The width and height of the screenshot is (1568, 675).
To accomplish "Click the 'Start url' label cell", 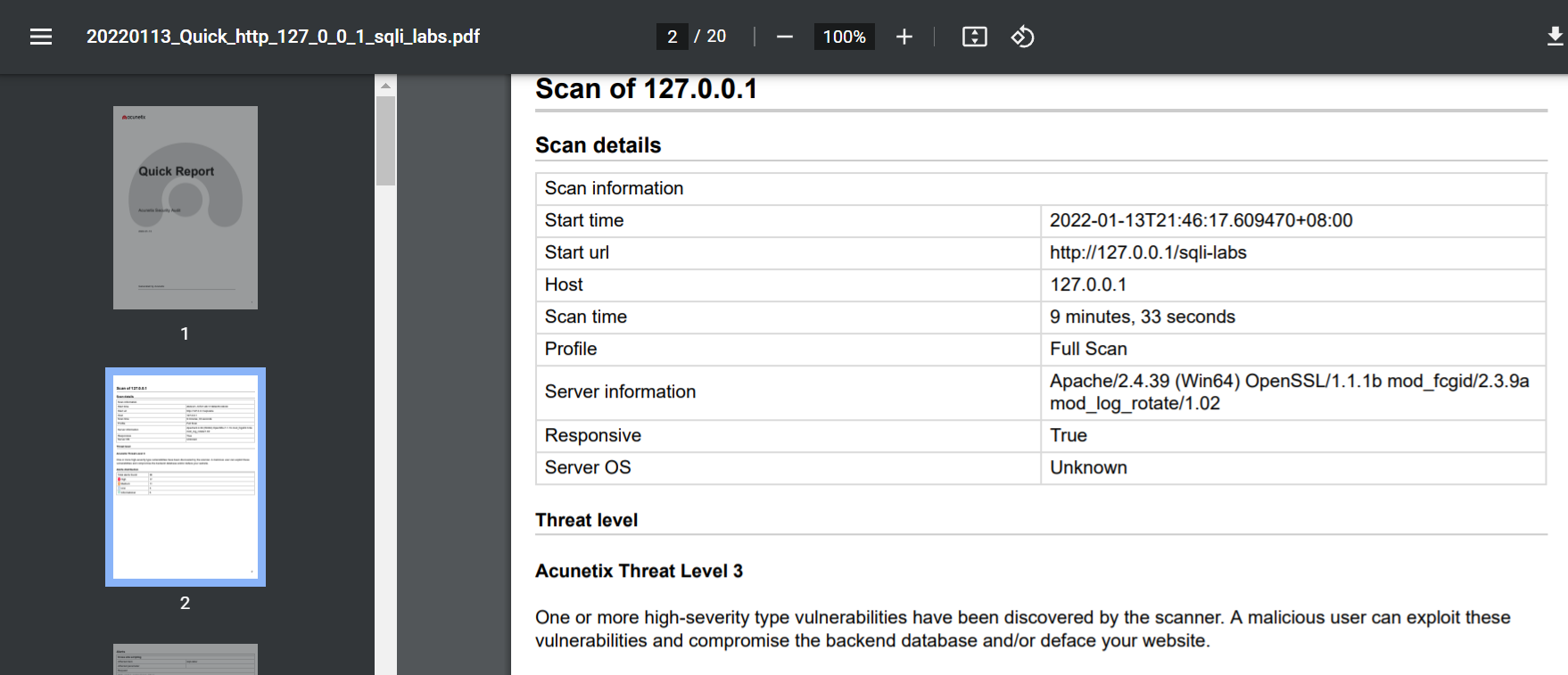I will point(788,252).
